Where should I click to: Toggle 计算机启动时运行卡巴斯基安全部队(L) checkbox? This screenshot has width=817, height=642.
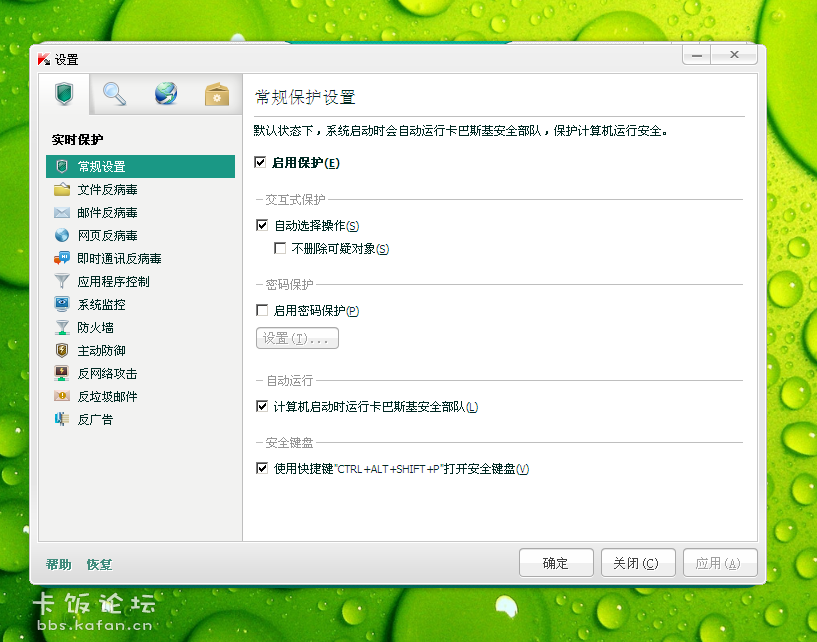tap(262, 406)
